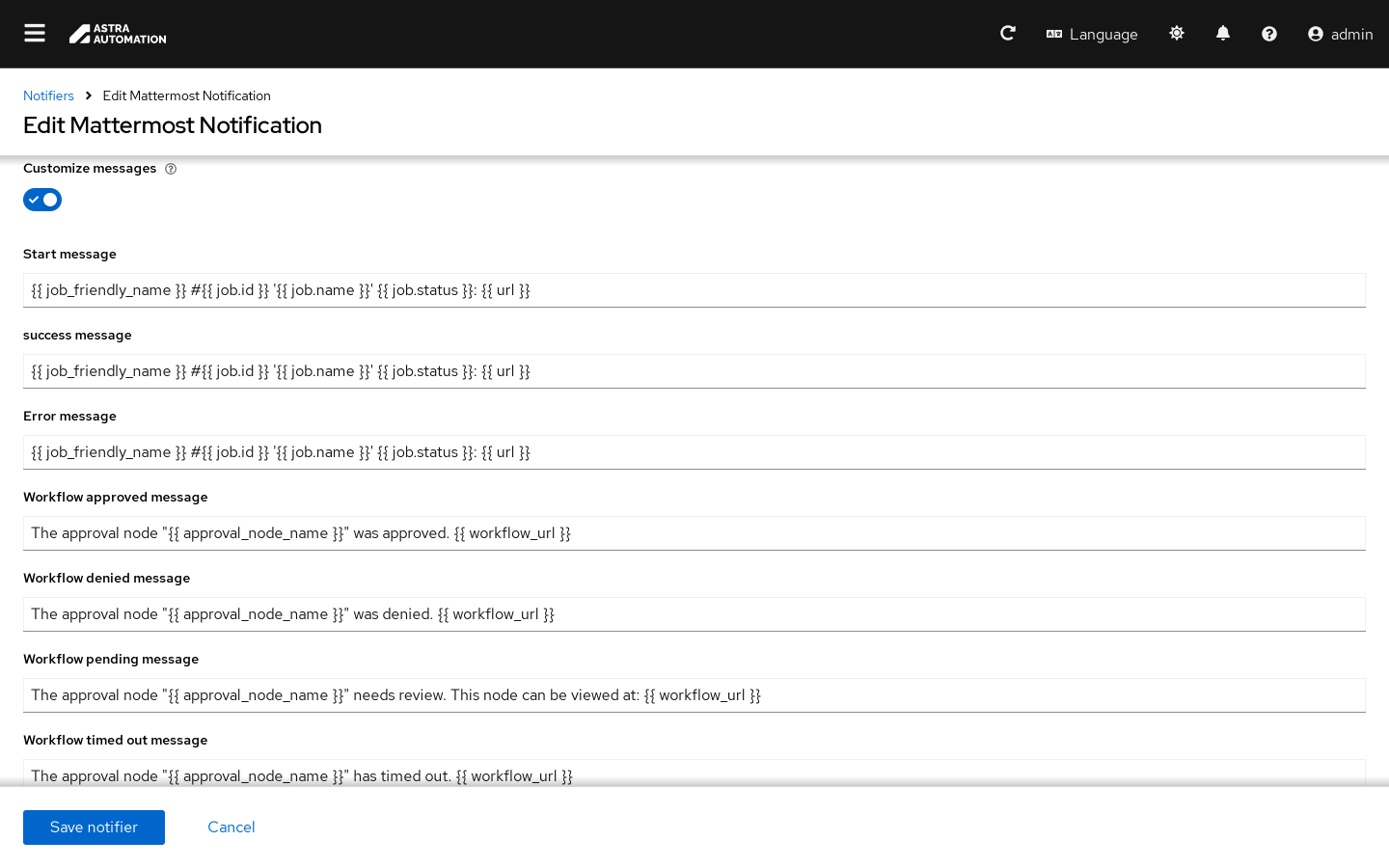Click the Save notifier button

tap(94, 827)
